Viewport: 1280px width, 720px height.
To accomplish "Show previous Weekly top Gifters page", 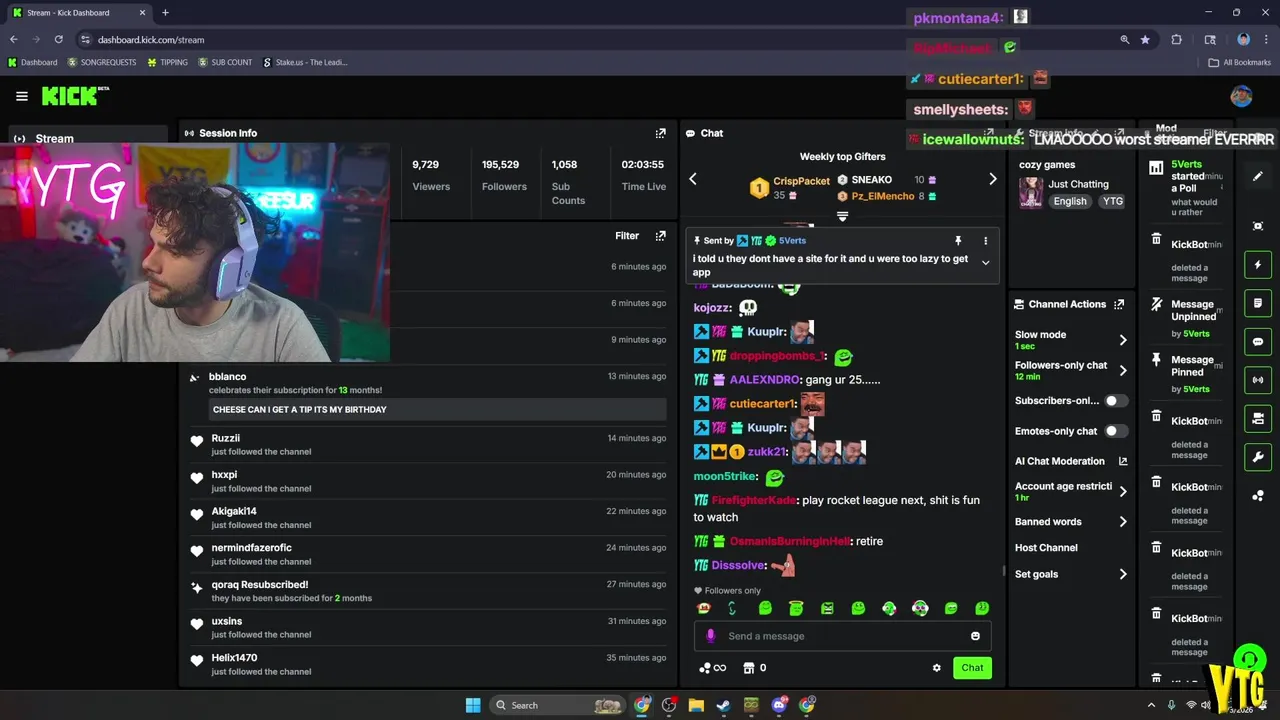I will coord(693,179).
